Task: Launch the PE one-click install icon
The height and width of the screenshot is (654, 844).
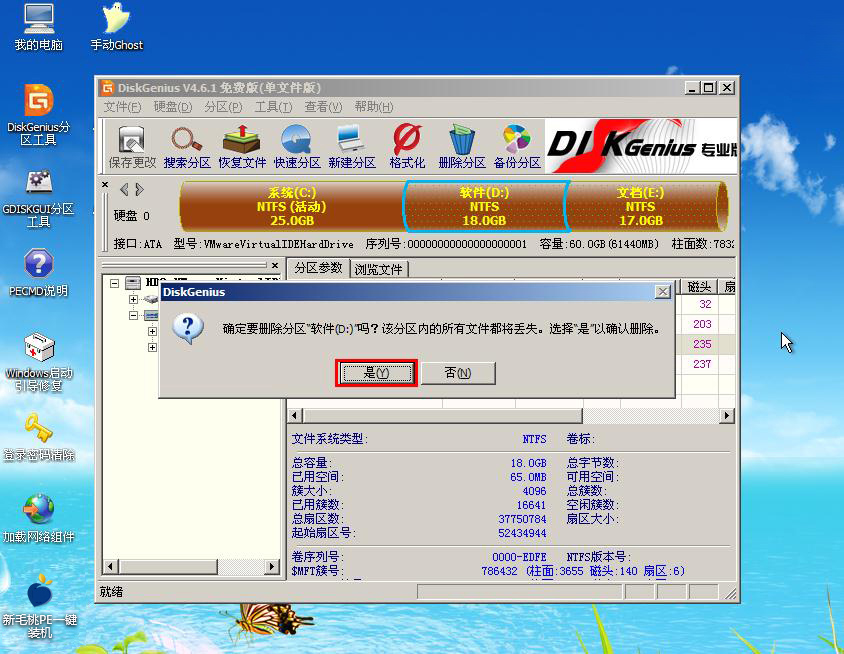Action: click(x=39, y=606)
